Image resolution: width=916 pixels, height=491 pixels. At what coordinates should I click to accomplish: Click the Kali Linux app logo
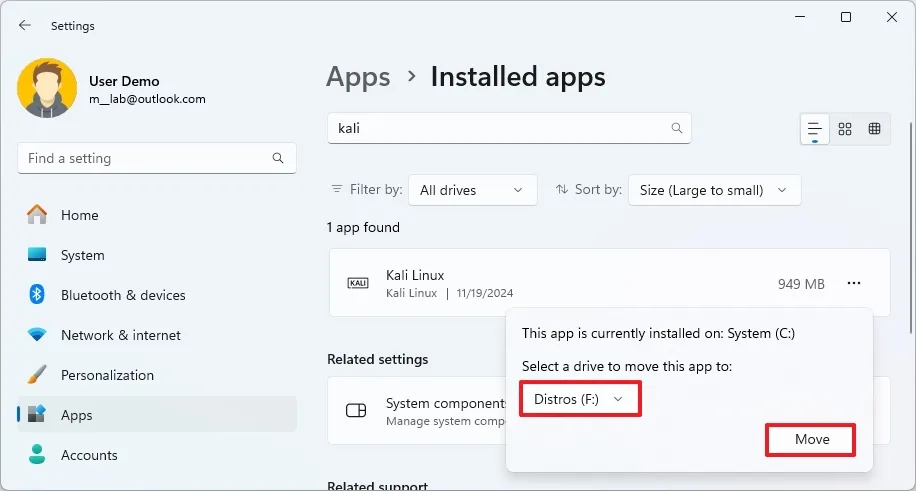click(x=358, y=283)
